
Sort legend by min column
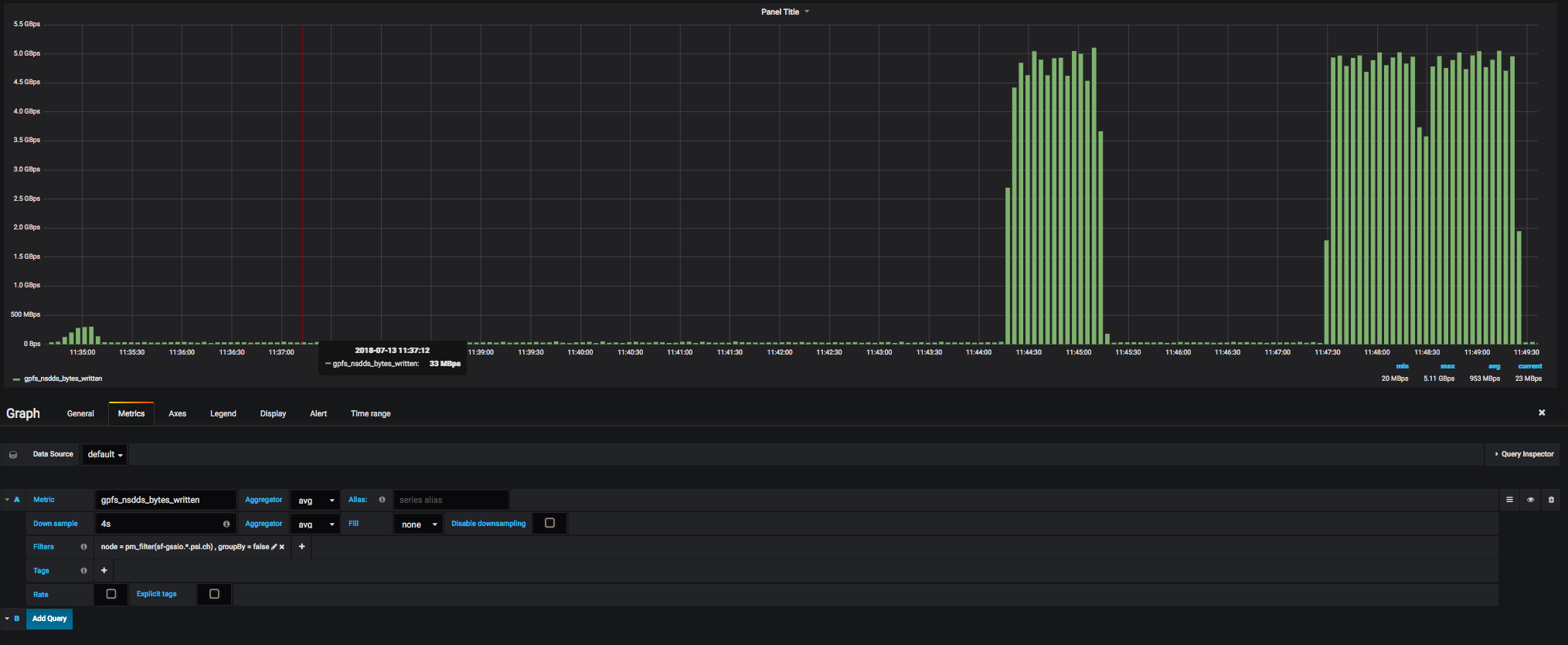pos(1402,366)
